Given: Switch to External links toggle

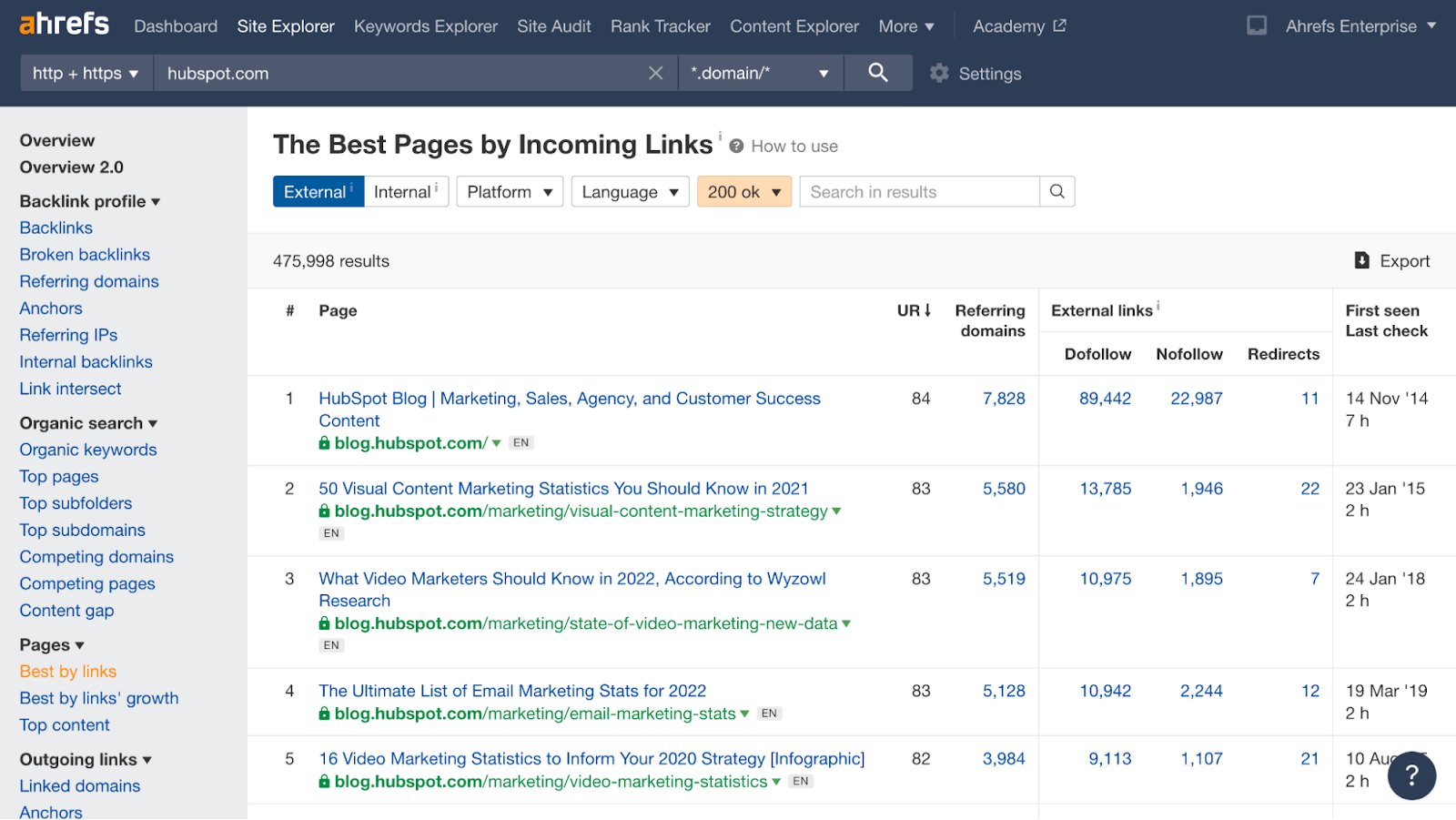Looking at the screenshot, I should coord(315,192).
